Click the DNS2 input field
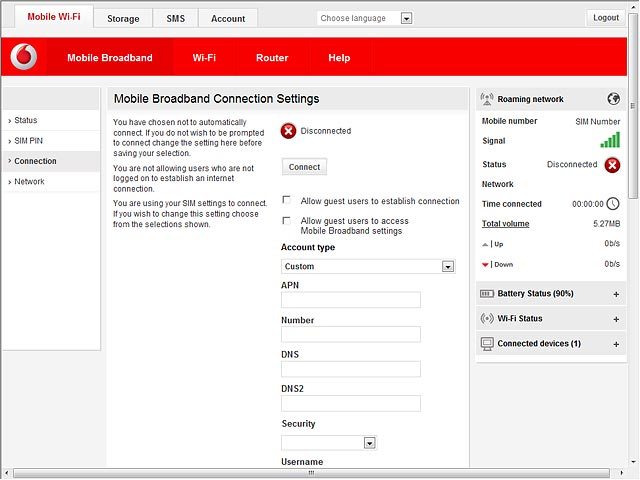640x480 pixels. click(x=351, y=403)
